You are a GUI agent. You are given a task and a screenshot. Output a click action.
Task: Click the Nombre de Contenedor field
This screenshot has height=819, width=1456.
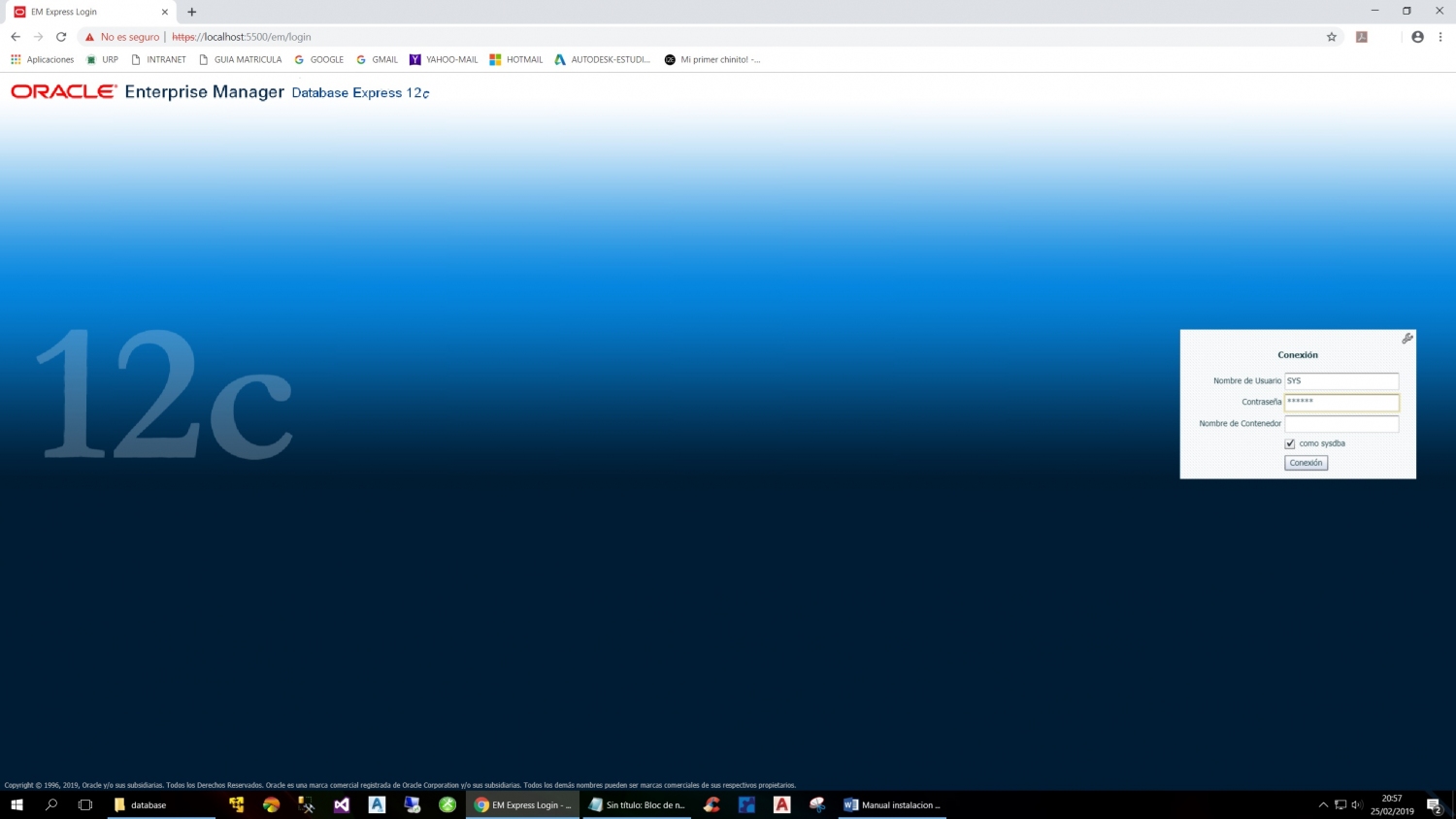pos(1341,423)
